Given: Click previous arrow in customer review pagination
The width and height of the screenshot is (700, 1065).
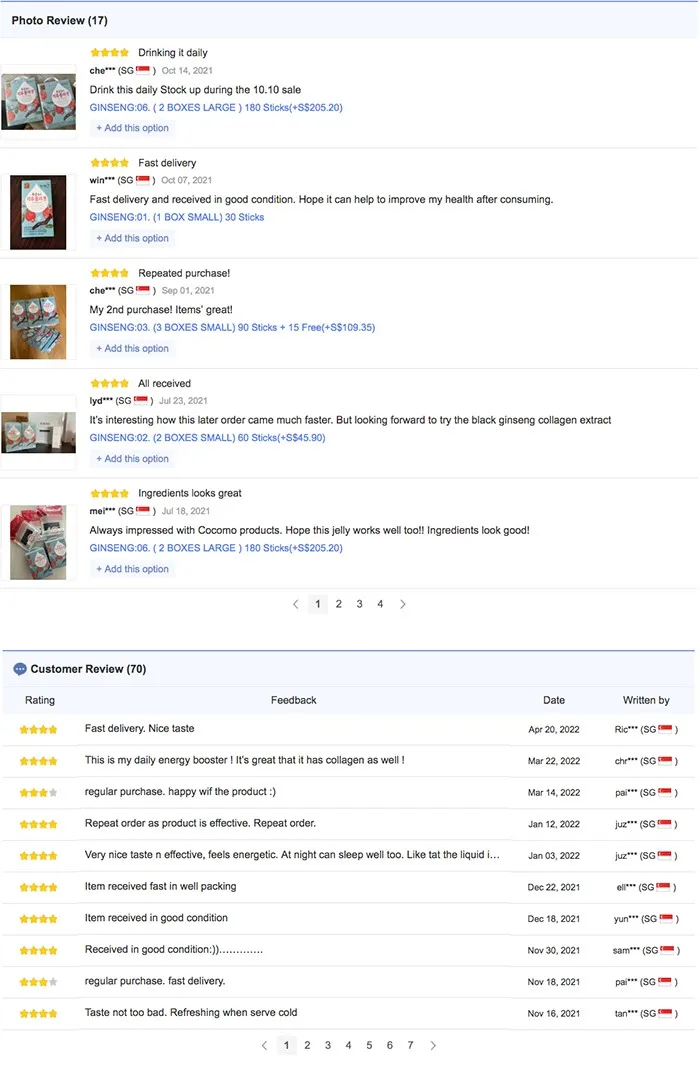Looking at the screenshot, I should 264,1045.
